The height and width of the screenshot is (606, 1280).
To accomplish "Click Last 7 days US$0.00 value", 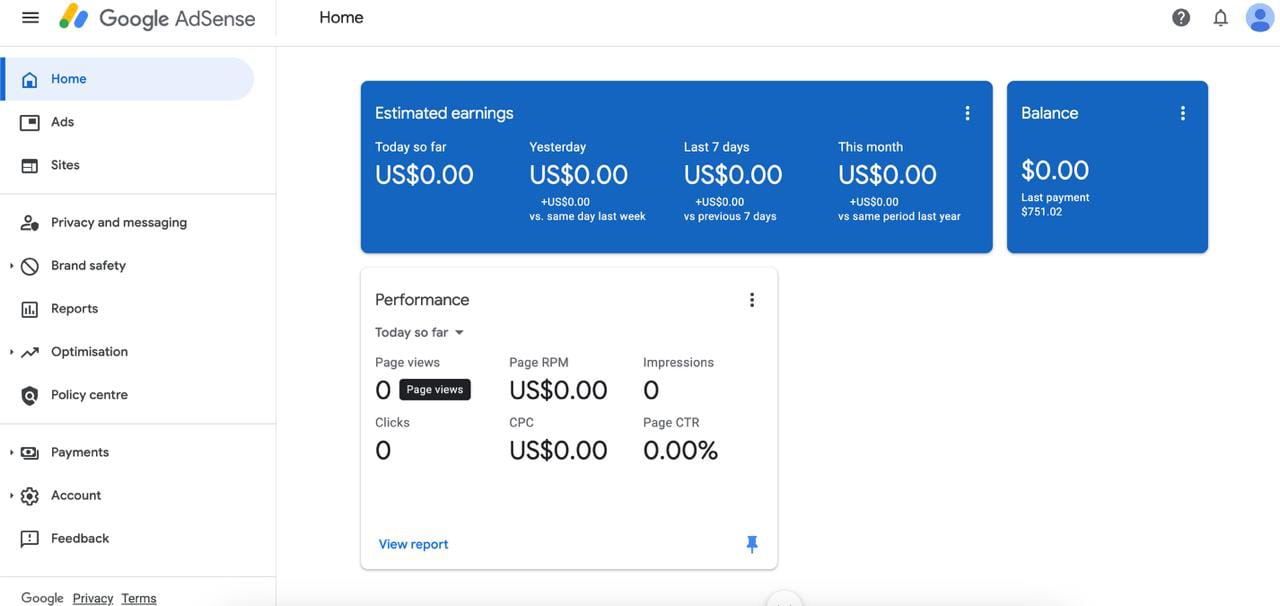I will 733,175.
